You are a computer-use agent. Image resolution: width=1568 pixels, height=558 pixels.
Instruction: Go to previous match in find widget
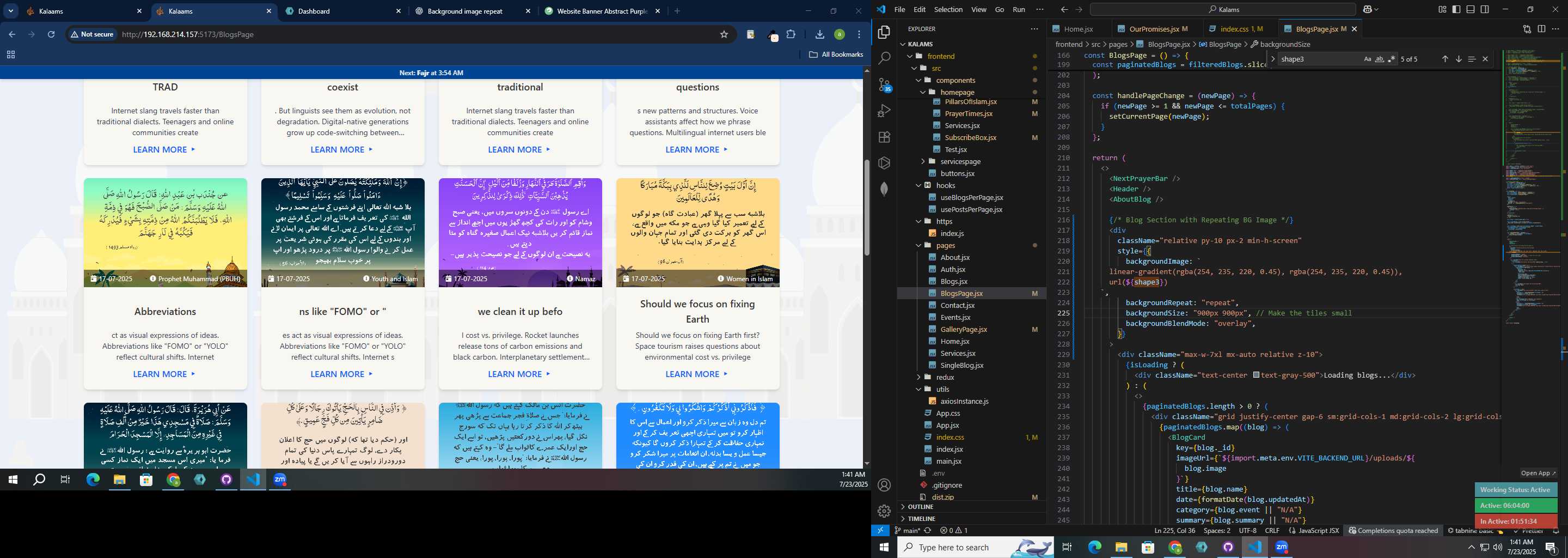click(x=1445, y=59)
